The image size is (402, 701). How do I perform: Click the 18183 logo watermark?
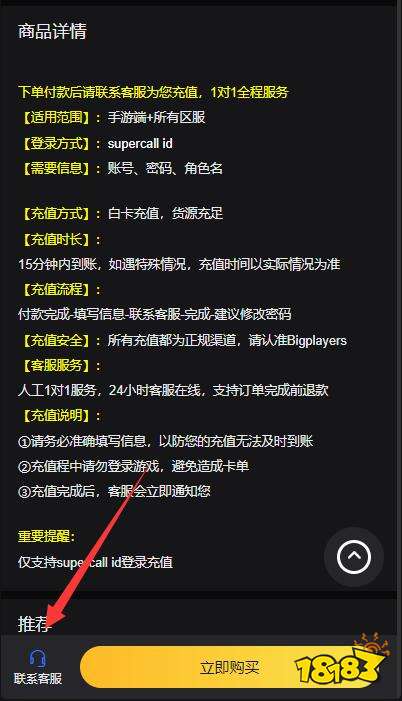point(342,661)
